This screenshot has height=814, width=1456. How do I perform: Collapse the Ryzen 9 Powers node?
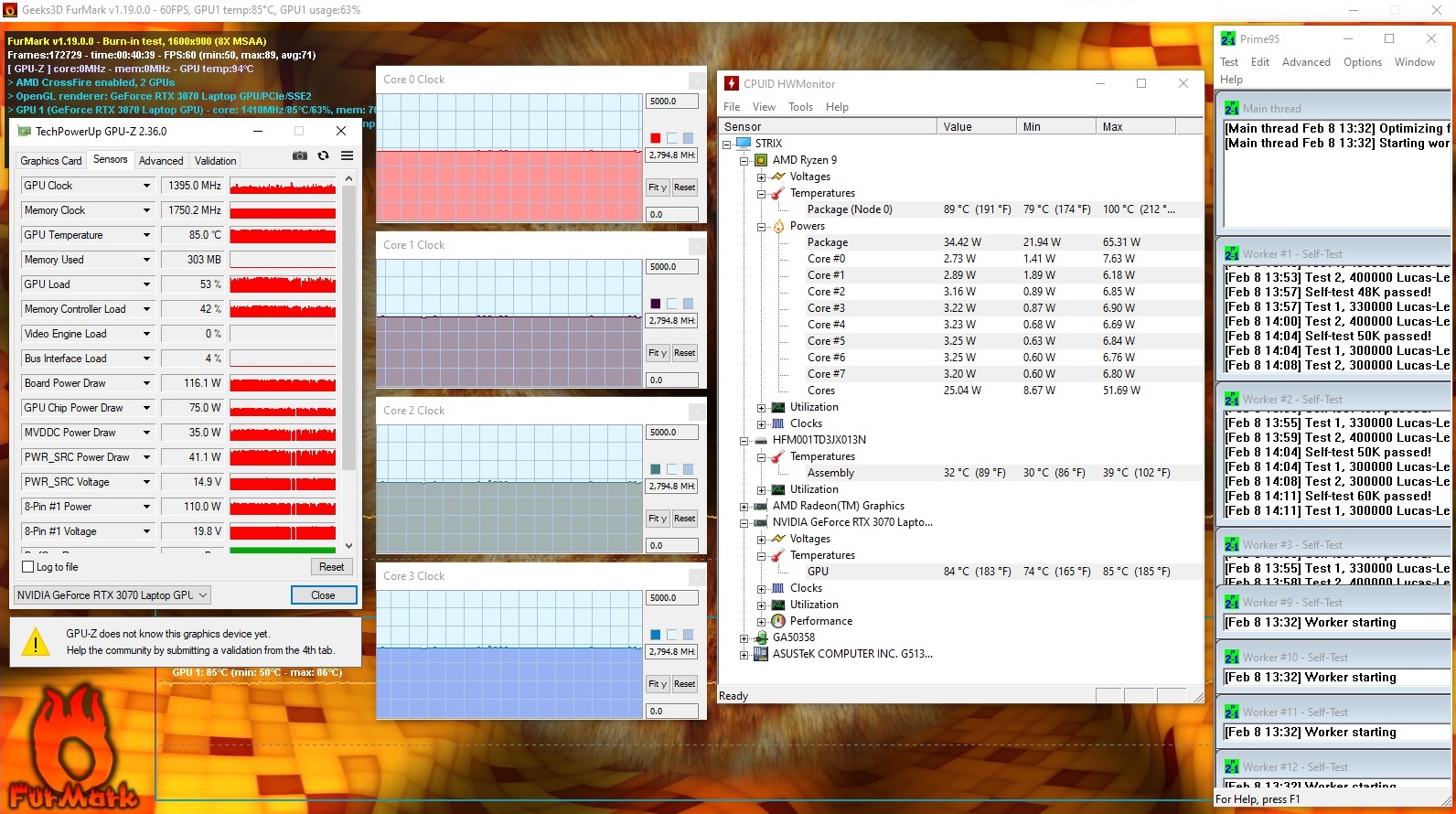point(761,226)
